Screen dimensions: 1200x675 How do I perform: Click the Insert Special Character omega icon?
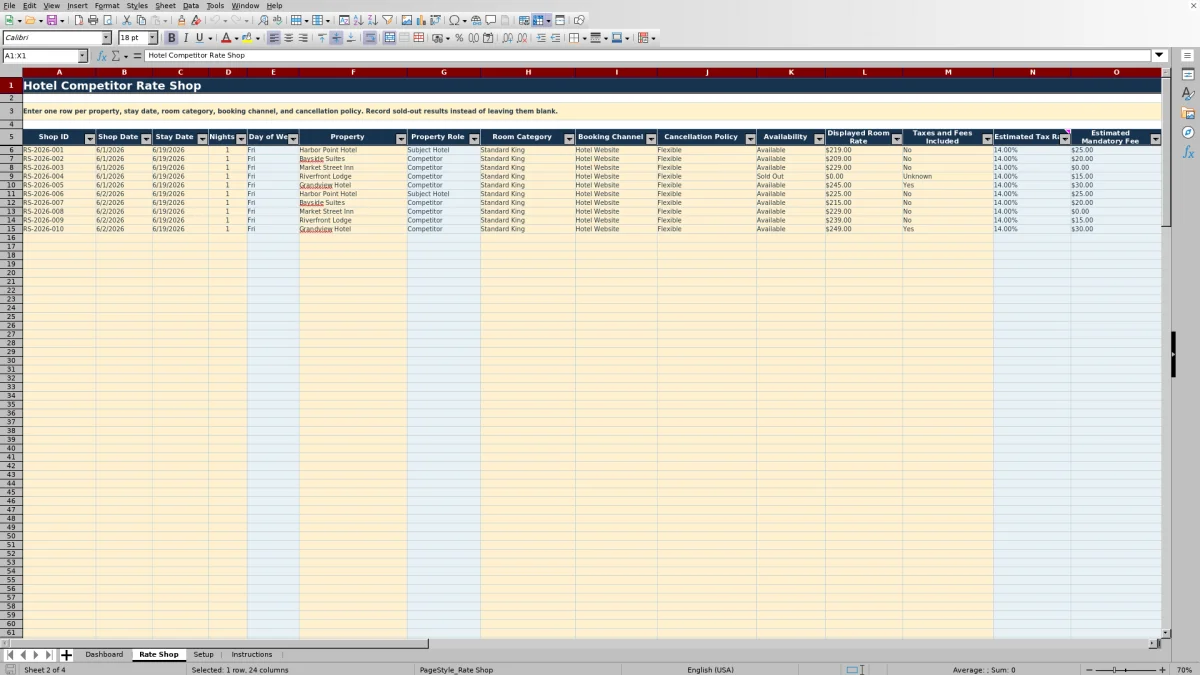pos(455,20)
